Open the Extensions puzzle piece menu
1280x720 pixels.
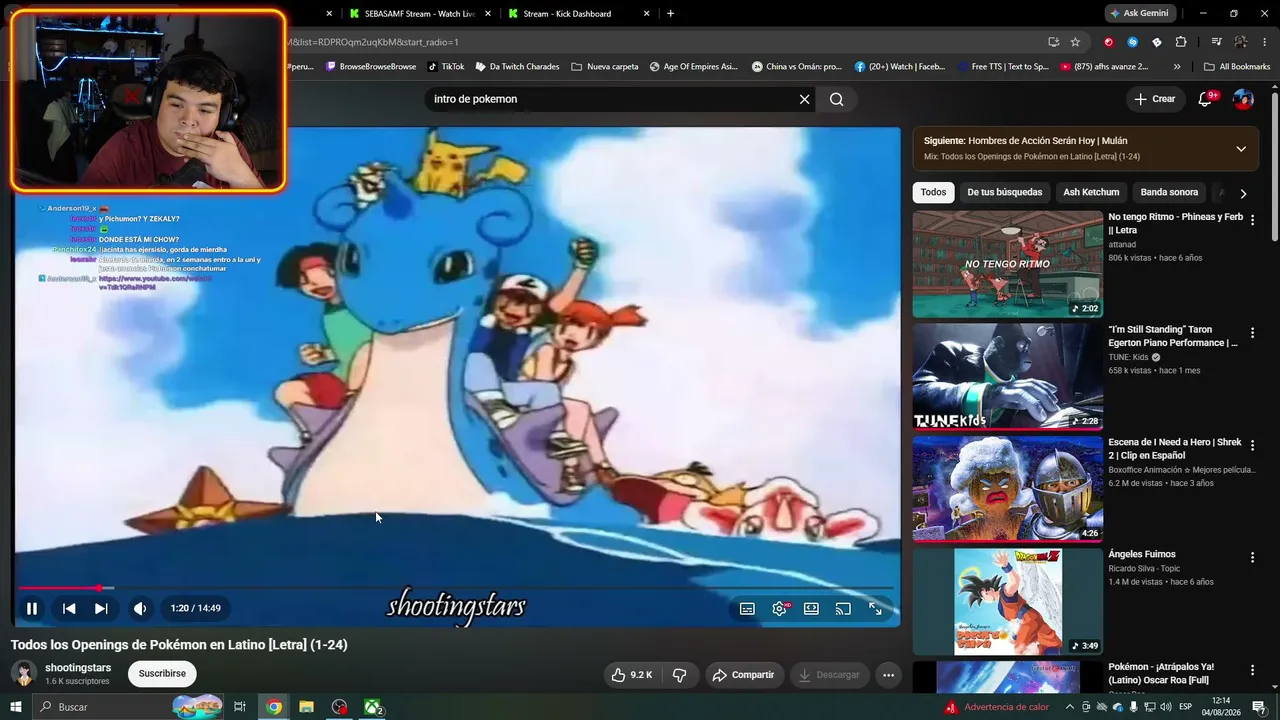(x=1181, y=42)
